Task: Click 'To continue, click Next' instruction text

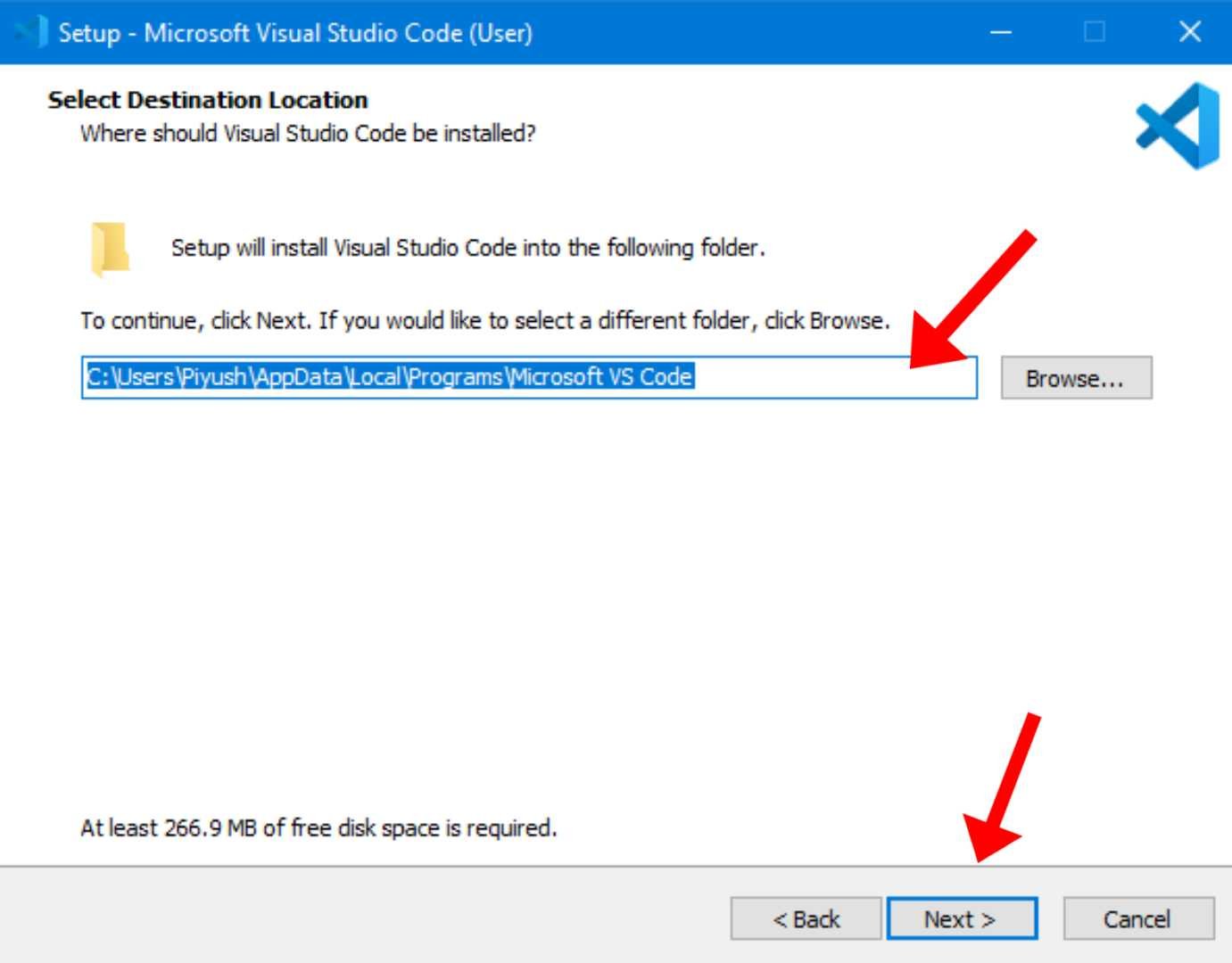Action: click(x=485, y=320)
